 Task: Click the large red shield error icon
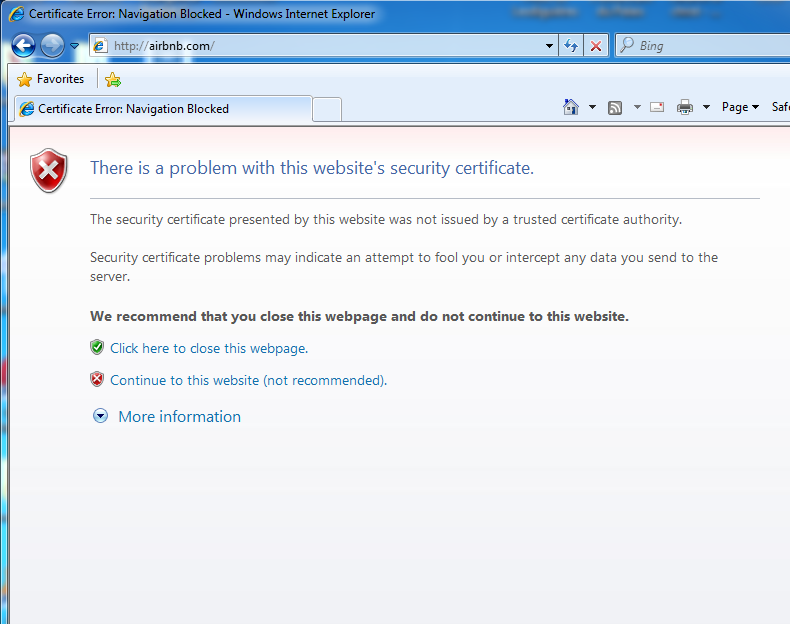click(48, 171)
